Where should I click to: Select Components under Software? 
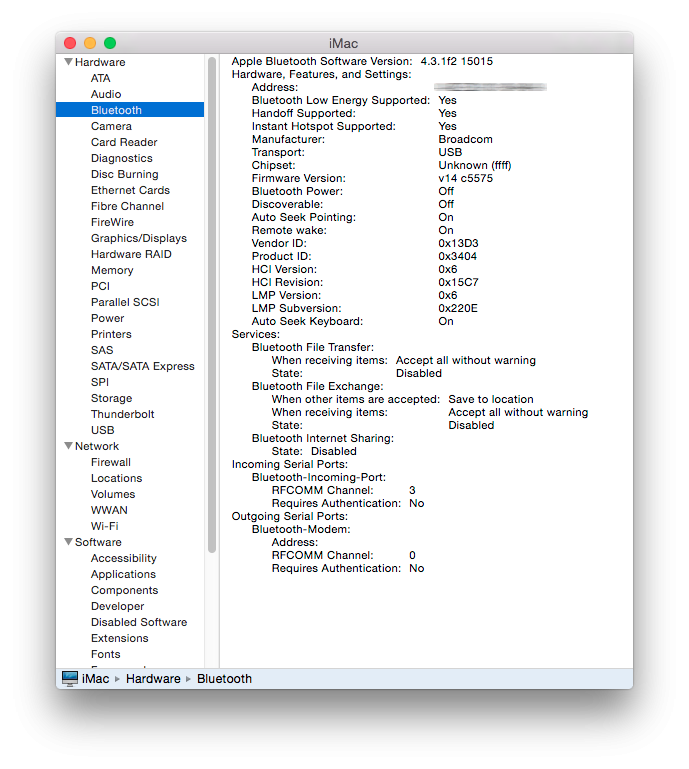pyautogui.click(x=125, y=590)
